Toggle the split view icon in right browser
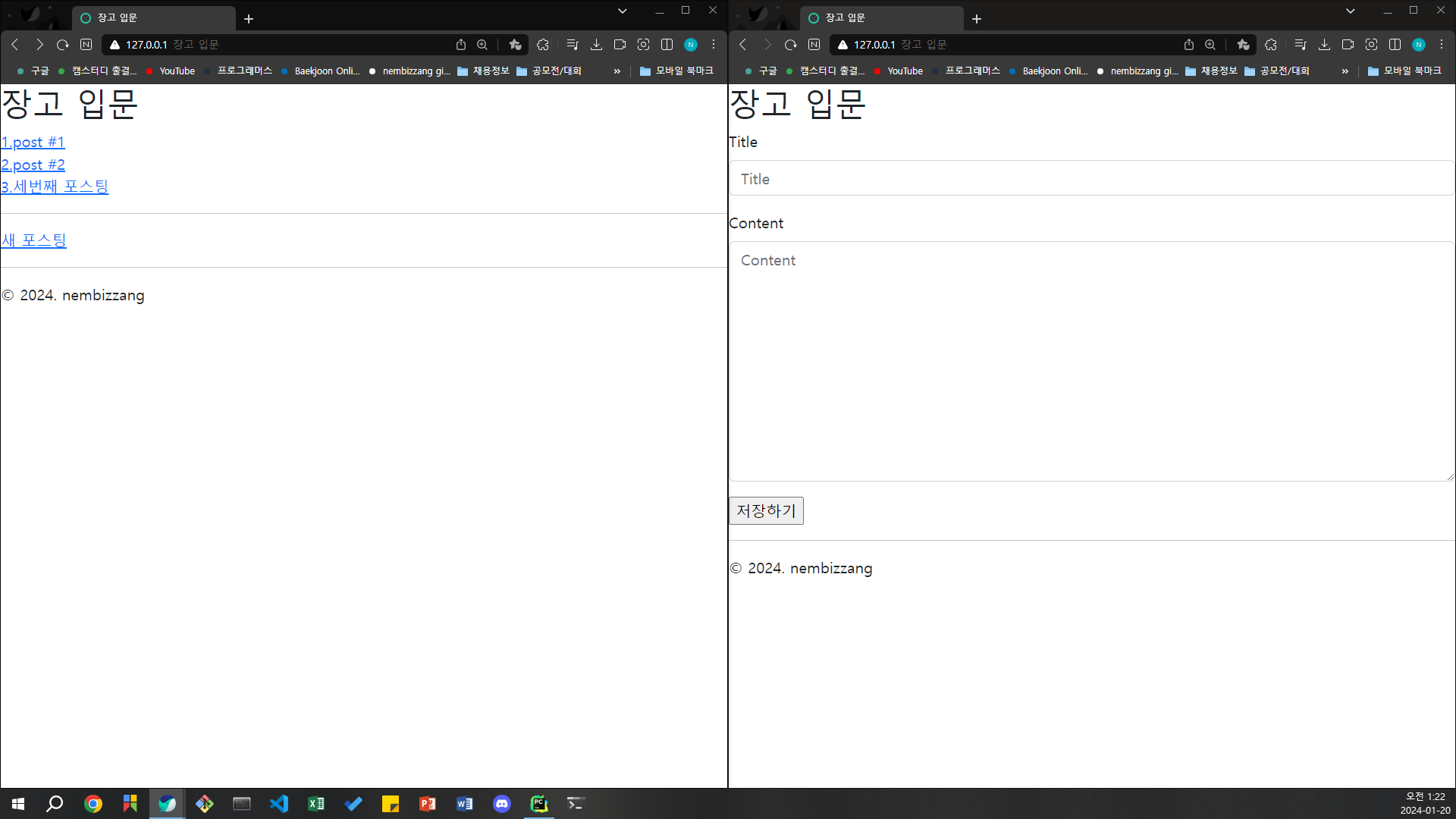Viewport: 1456px width, 819px height. click(1395, 45)
